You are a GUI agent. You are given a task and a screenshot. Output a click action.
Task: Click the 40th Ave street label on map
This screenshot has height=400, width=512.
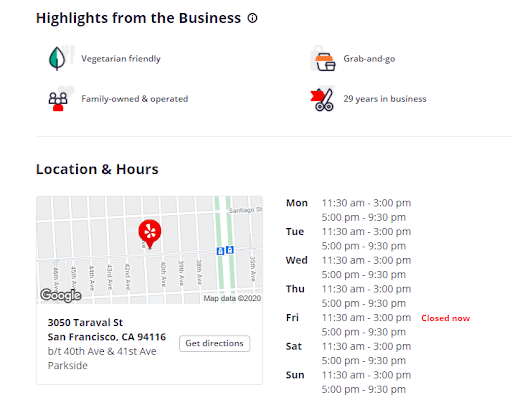pos(163,274)
